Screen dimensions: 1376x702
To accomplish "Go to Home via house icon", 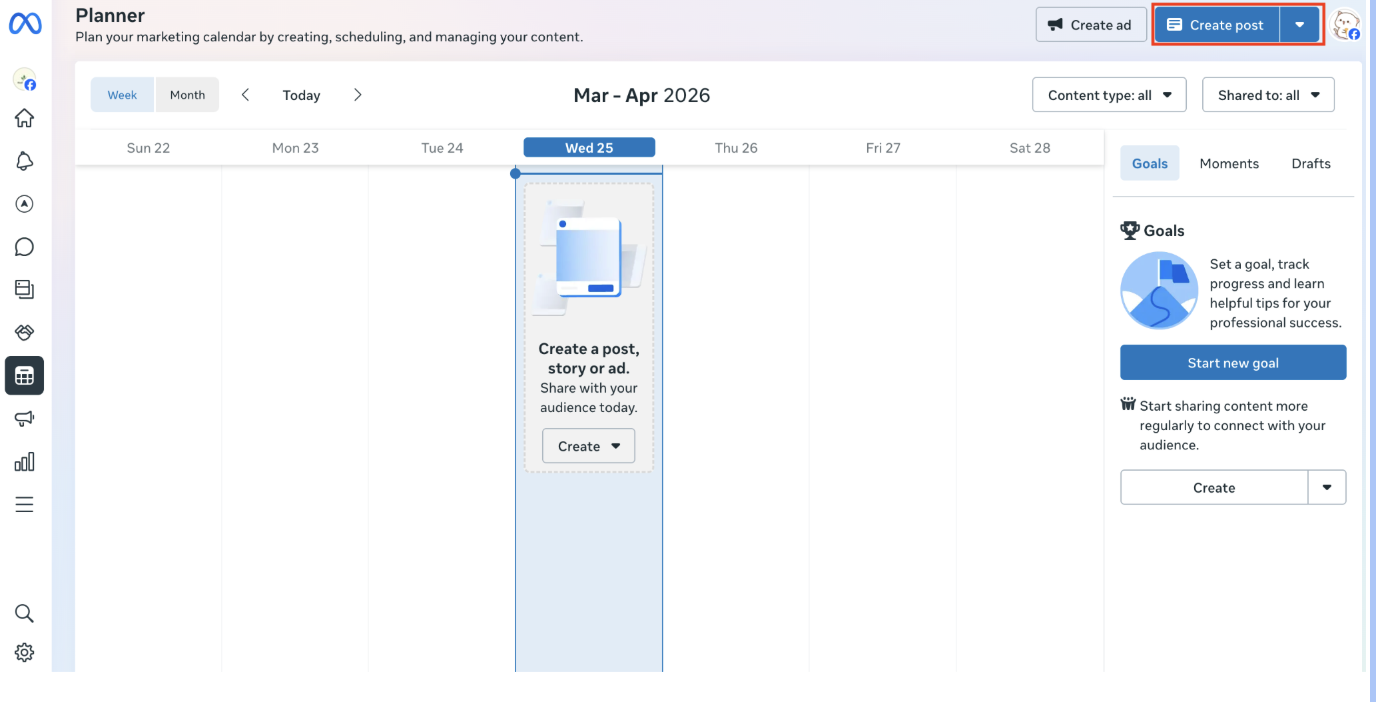I will click(x=25, y=118).
